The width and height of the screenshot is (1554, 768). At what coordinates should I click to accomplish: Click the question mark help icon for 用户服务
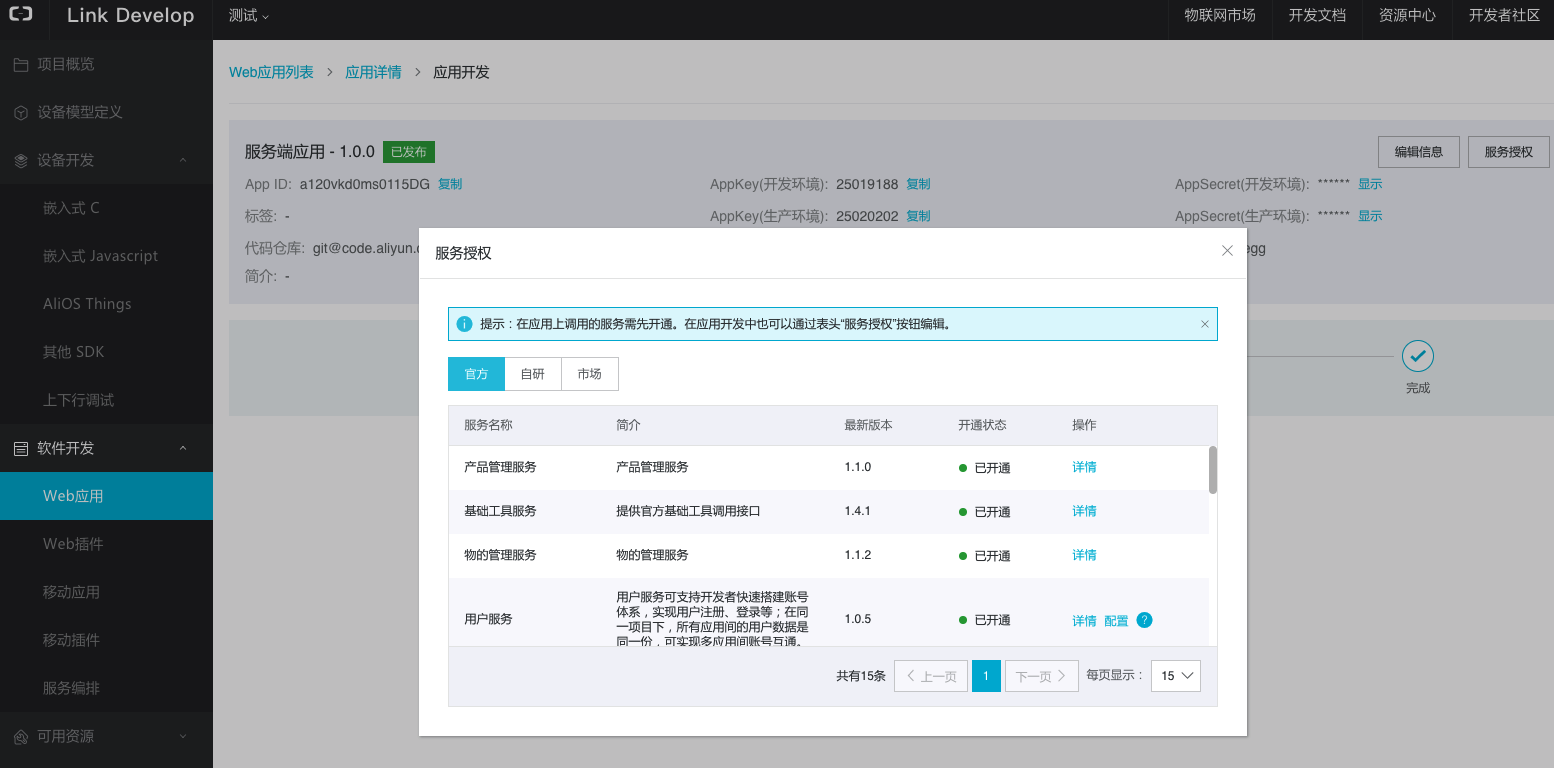pyautogui.click(x=1145, y=620)
